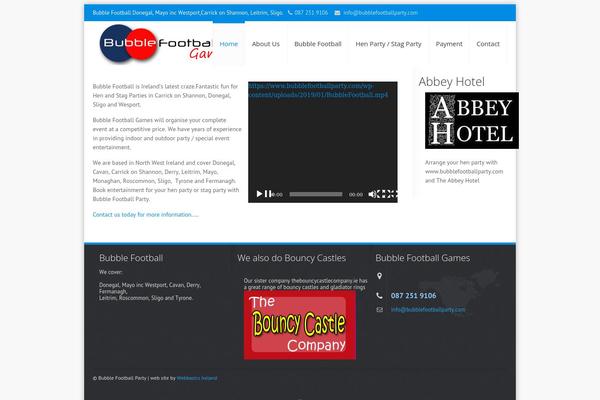Viewport: 600px width, 400px height.
Task: Click the footer email address link
Action: [x=428, y=310]
